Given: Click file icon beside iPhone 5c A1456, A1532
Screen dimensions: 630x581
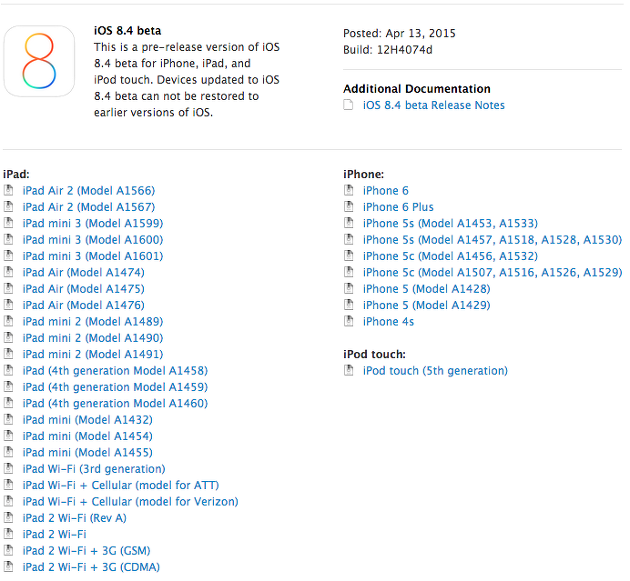Looking at the screenshot, I should (349, 256).
